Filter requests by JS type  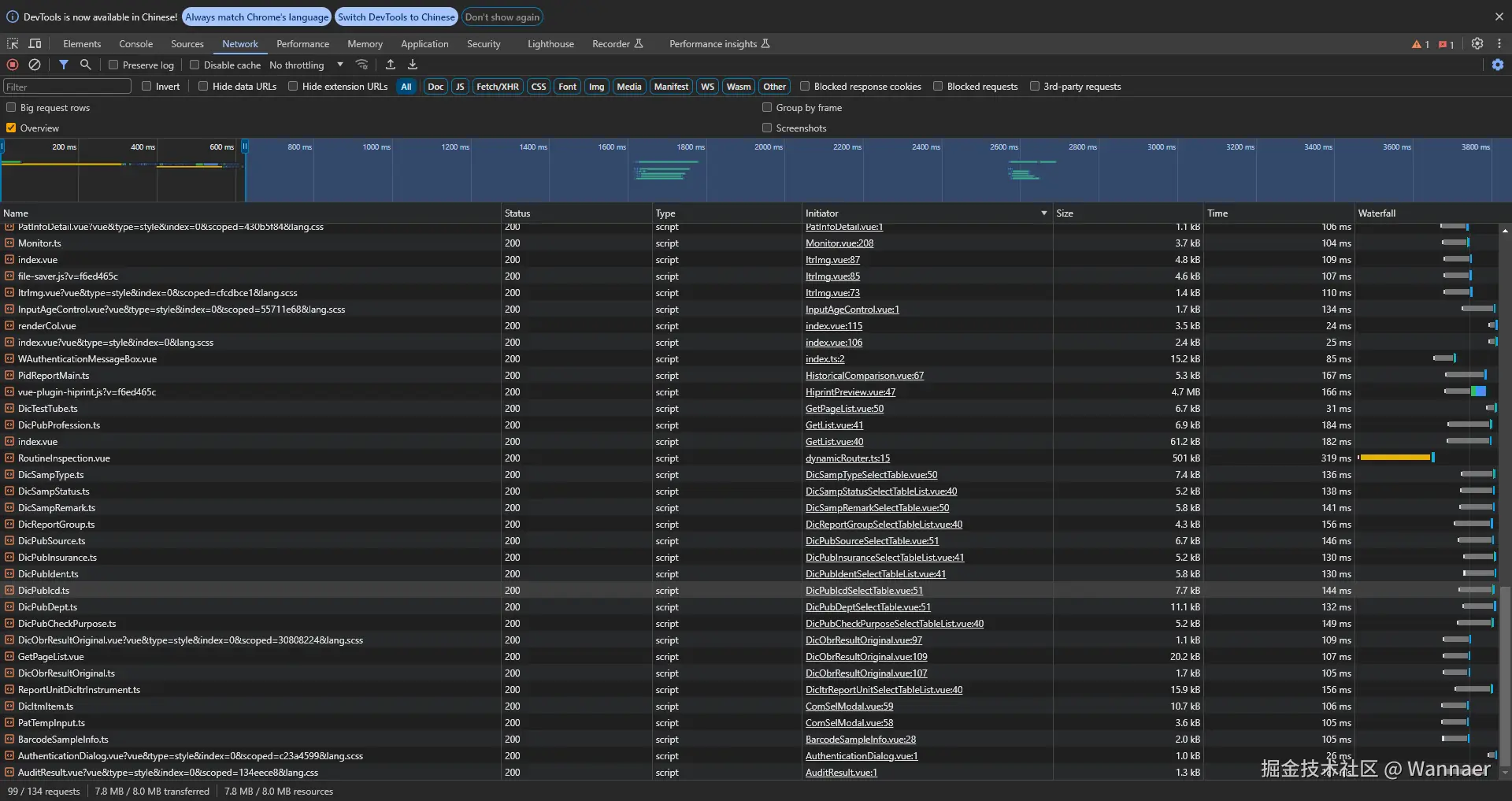tap(460, 87)
